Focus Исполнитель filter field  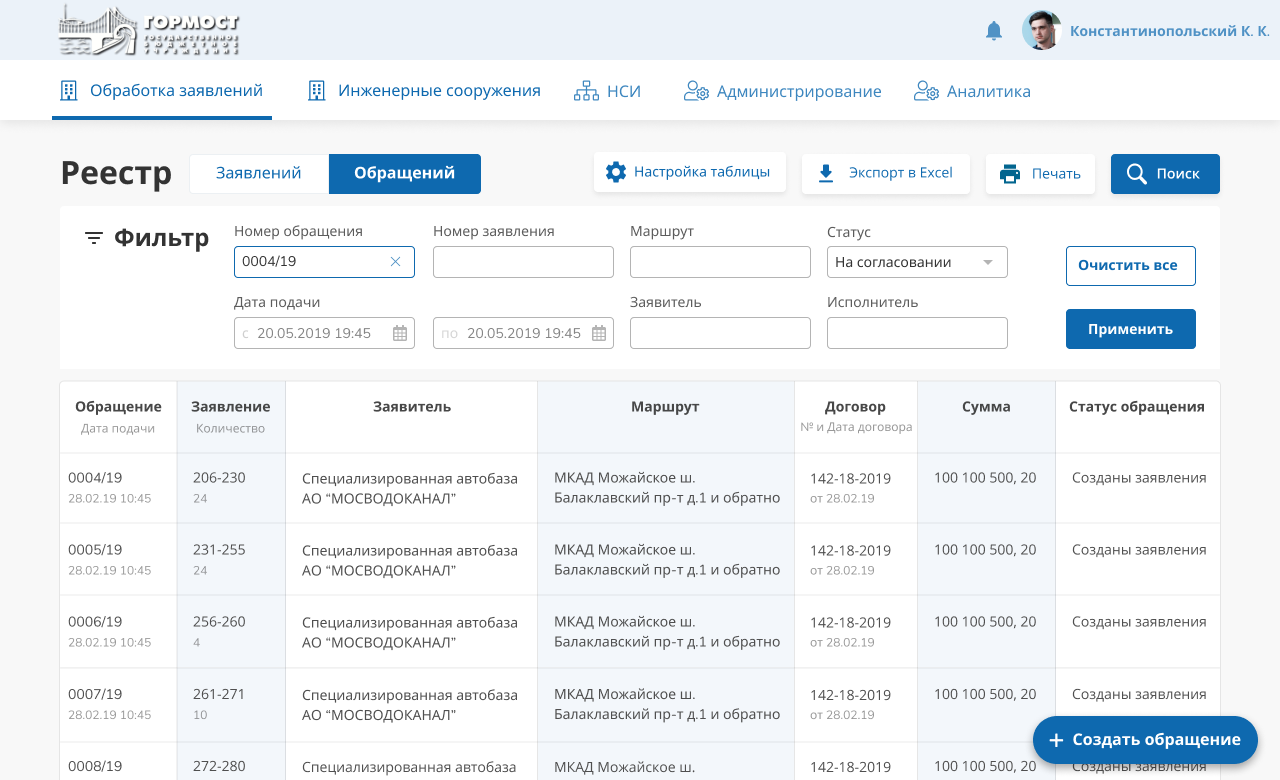pyautogui.click(x=917, y=333)
